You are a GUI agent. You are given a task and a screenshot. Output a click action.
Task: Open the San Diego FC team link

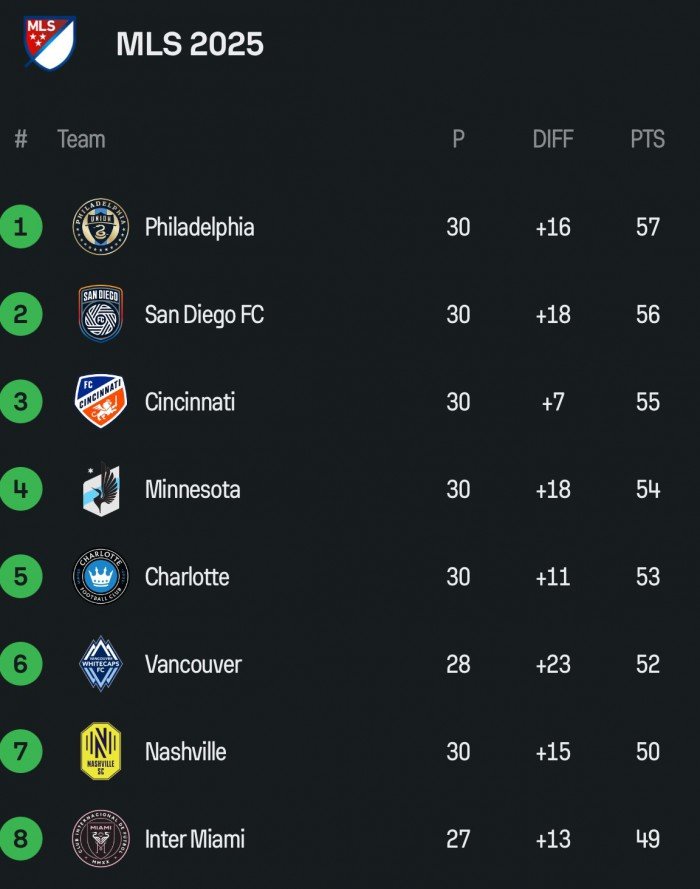(x=204, y=314)
